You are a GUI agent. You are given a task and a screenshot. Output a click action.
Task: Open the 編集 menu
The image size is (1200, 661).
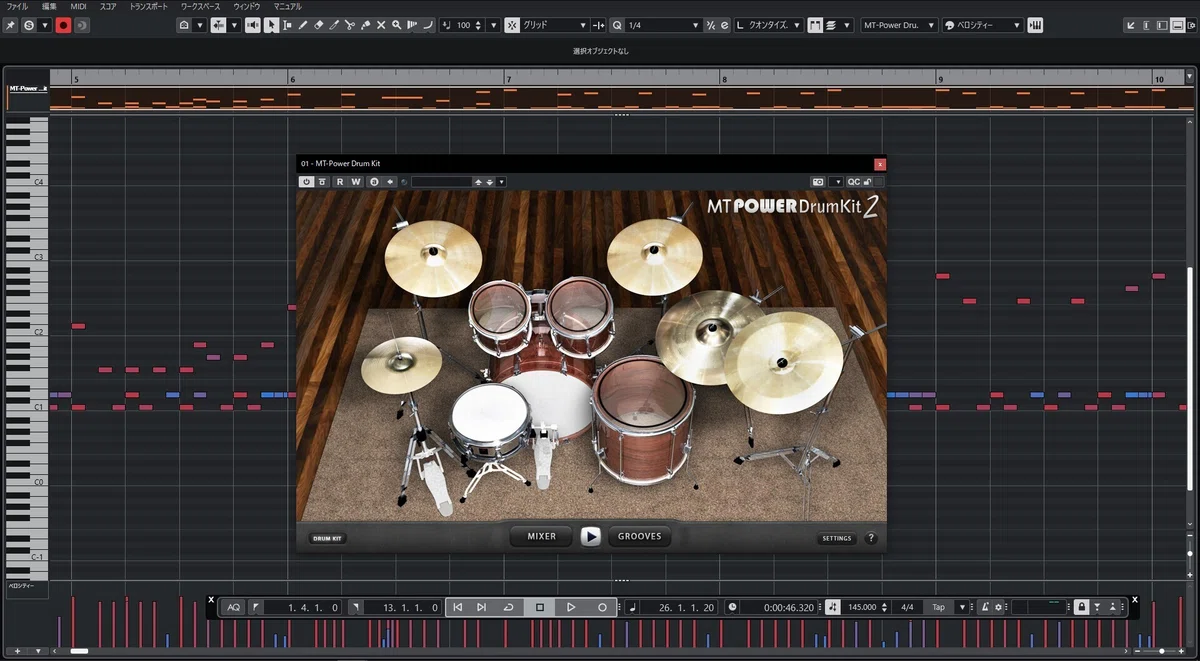[49, 6]
